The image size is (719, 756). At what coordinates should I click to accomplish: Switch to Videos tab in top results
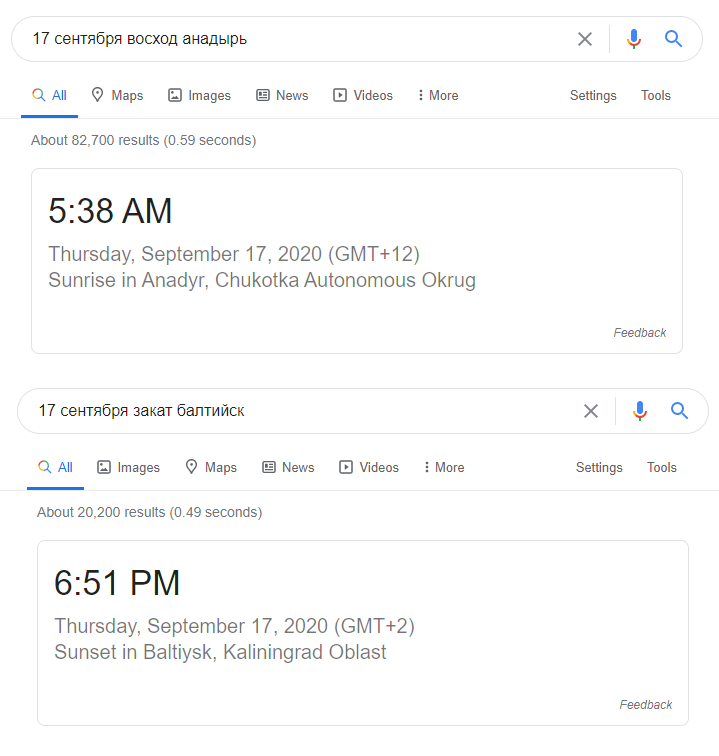tap(363, 96)
